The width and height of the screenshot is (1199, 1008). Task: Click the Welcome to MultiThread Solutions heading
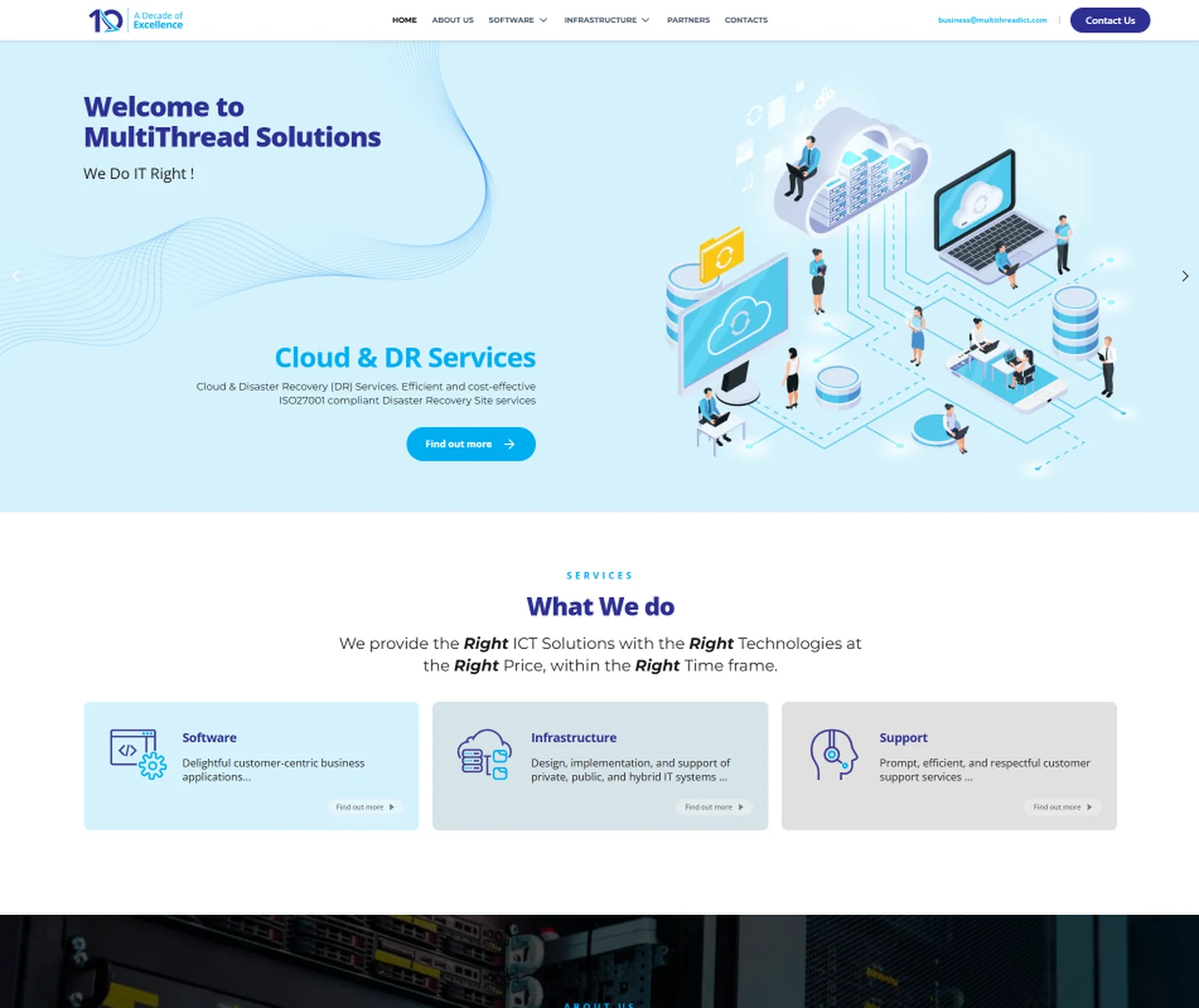[x=232, y=122]
